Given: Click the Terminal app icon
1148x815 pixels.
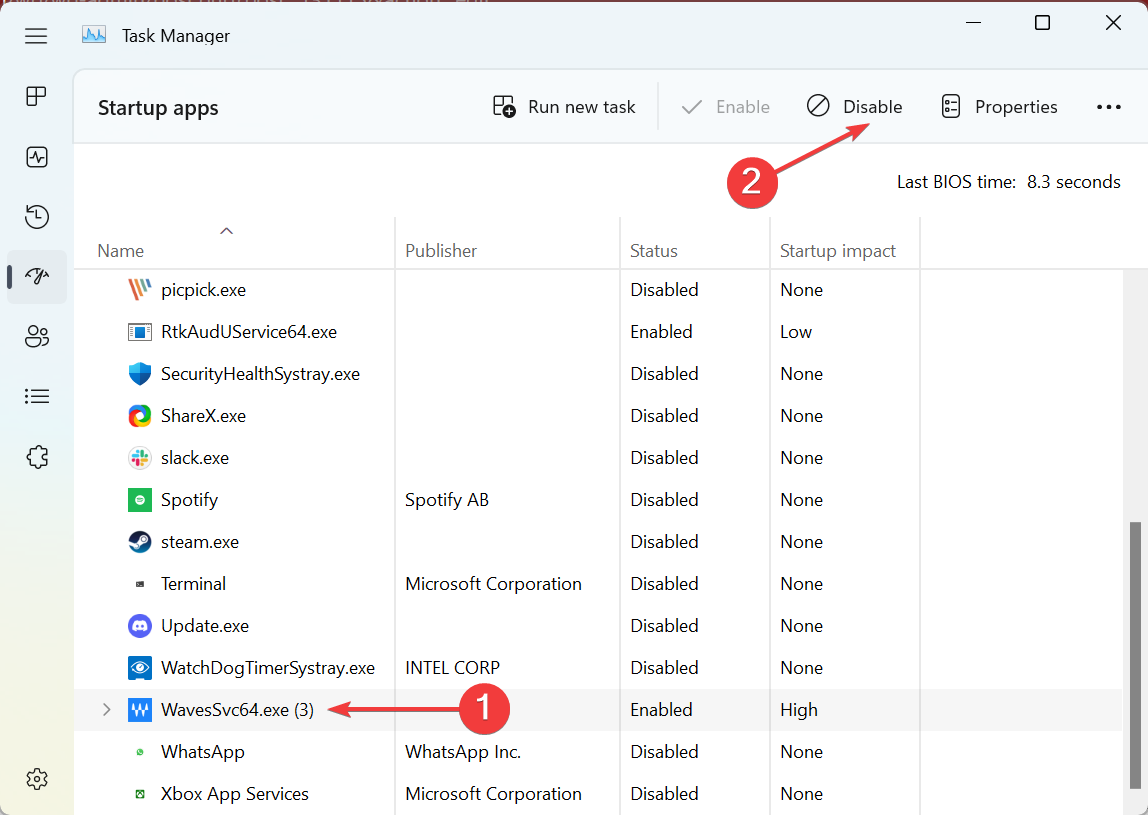Looking at the screenshot, I should [x=140, y=584].
